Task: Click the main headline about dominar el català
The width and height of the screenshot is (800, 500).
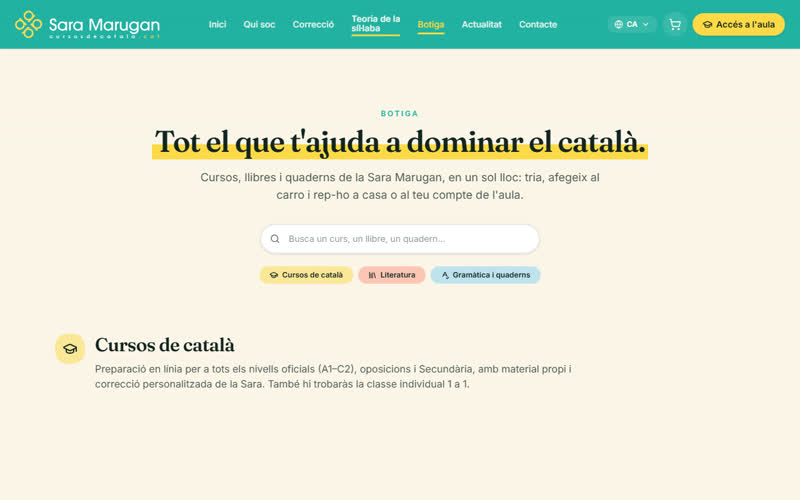Action: pyautogui.click(x=400, y=142)
